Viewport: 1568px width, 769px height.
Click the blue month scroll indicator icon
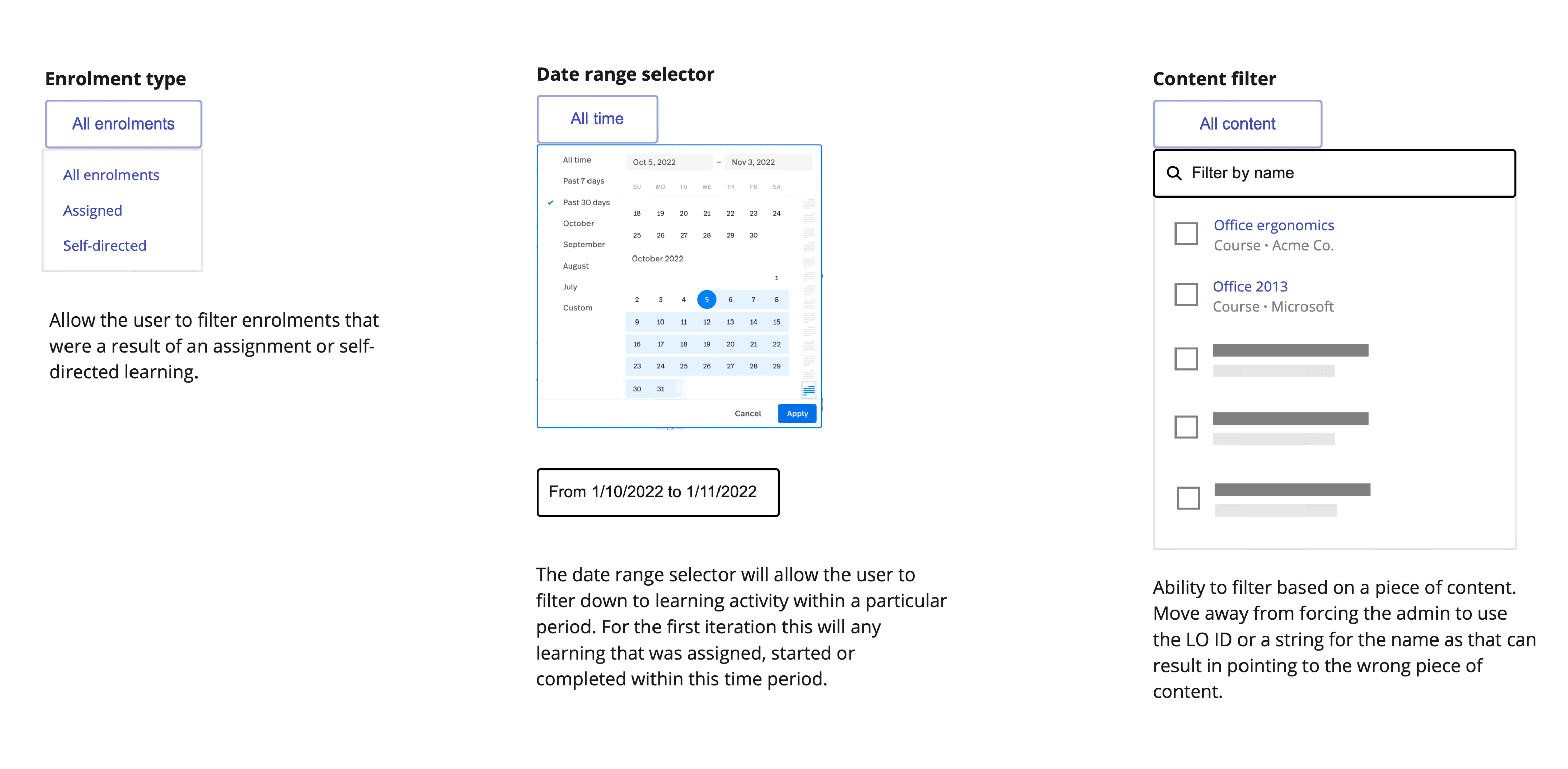808,390
